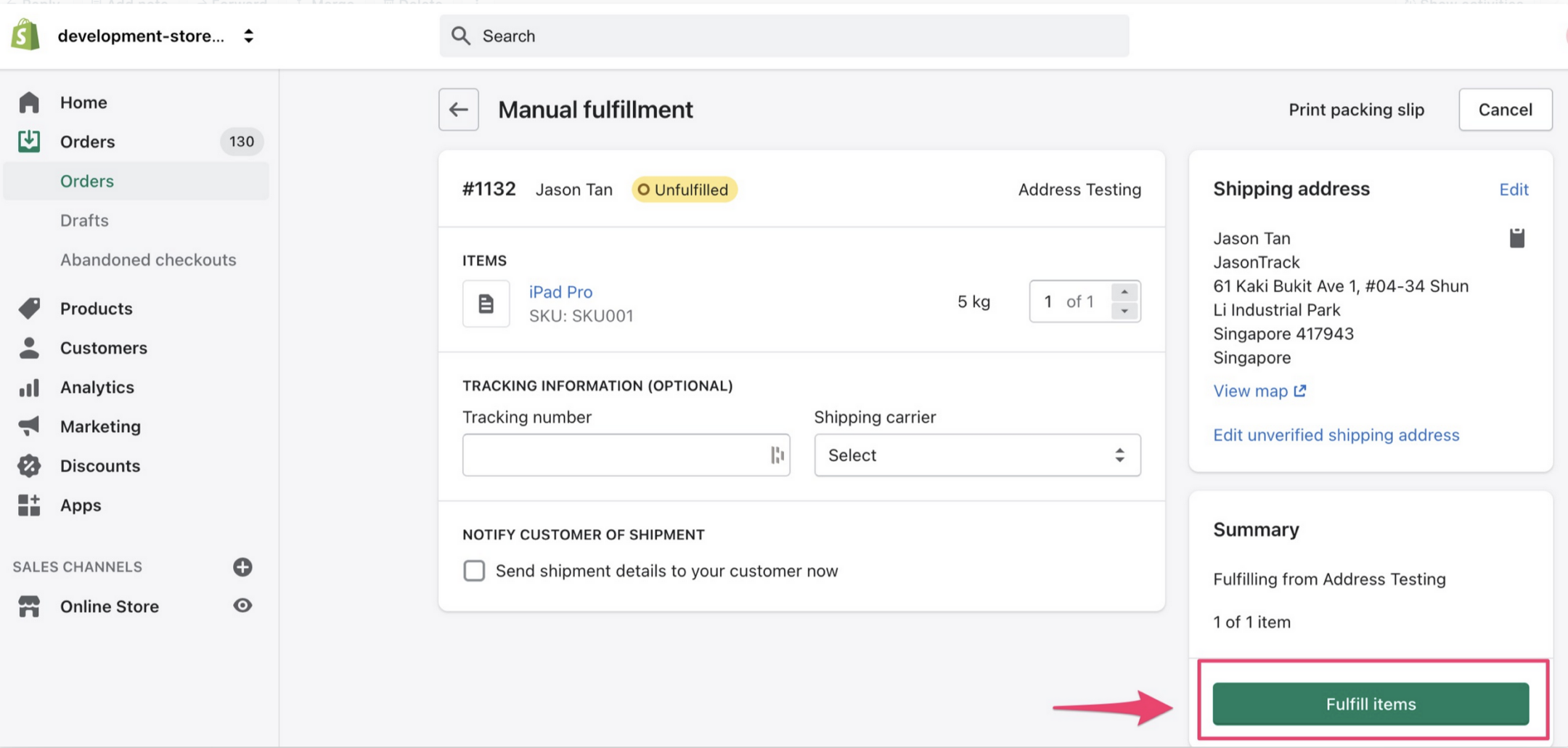Image resolution: width=1568 pixels, height=748 pixels.
Task: Click Edit unverified shipping address
Action: point(1336,435)
